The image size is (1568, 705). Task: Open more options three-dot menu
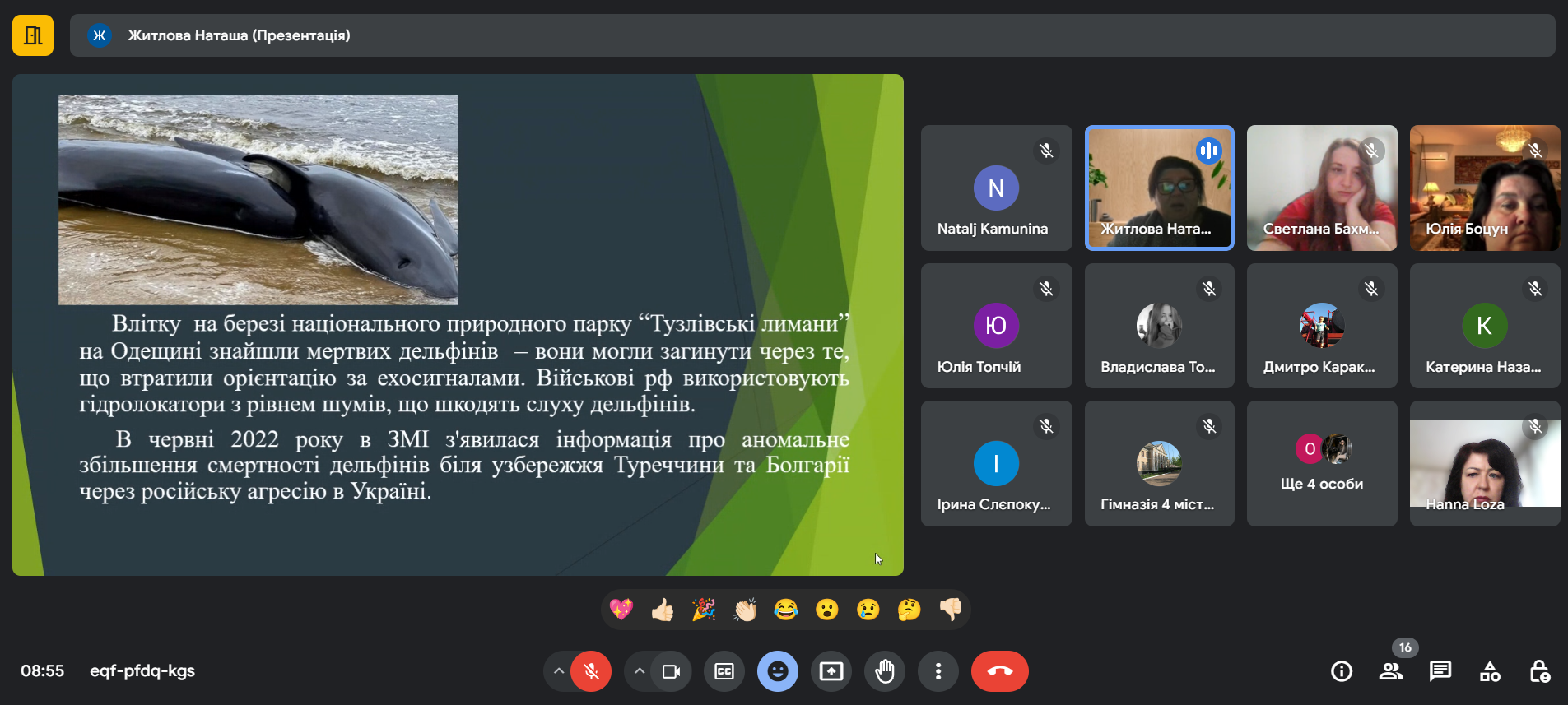click(x=938, y=671)
